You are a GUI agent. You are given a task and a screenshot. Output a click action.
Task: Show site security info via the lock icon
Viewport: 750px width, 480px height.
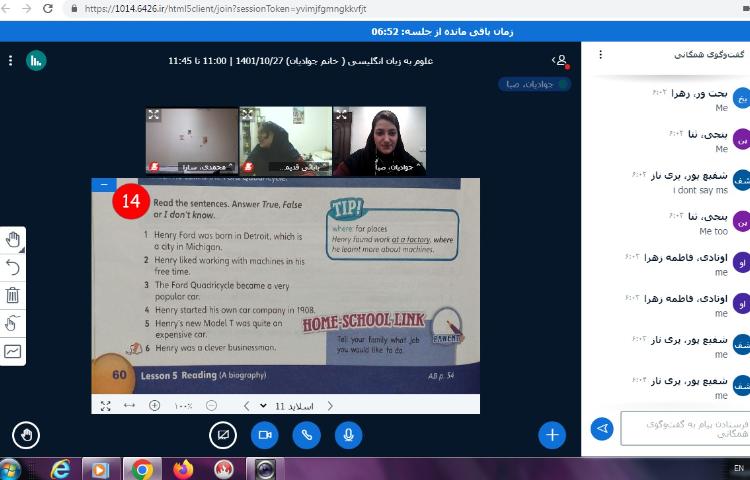pos(74,9)
